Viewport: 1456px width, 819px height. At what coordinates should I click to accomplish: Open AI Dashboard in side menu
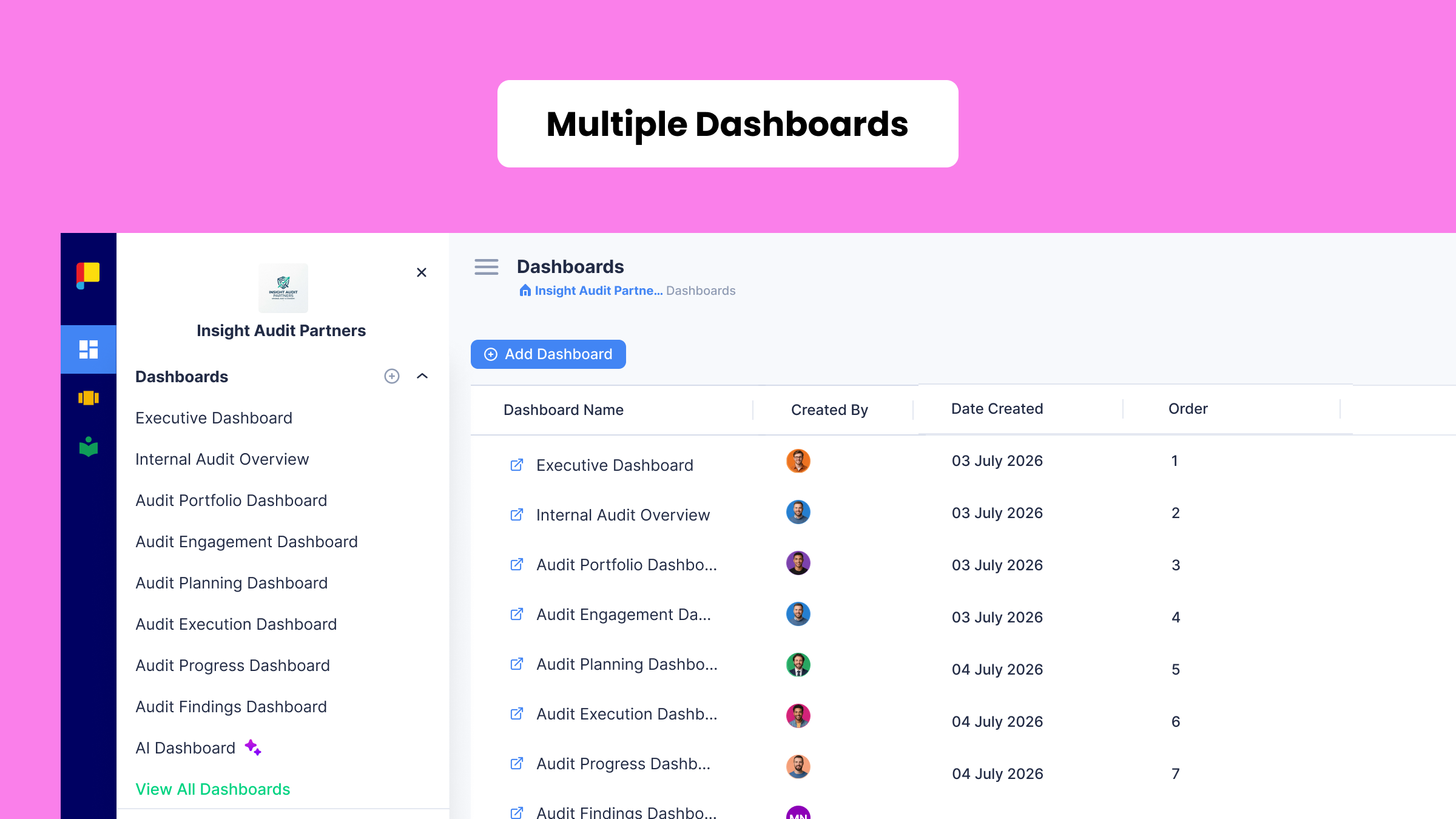(185, 748)
